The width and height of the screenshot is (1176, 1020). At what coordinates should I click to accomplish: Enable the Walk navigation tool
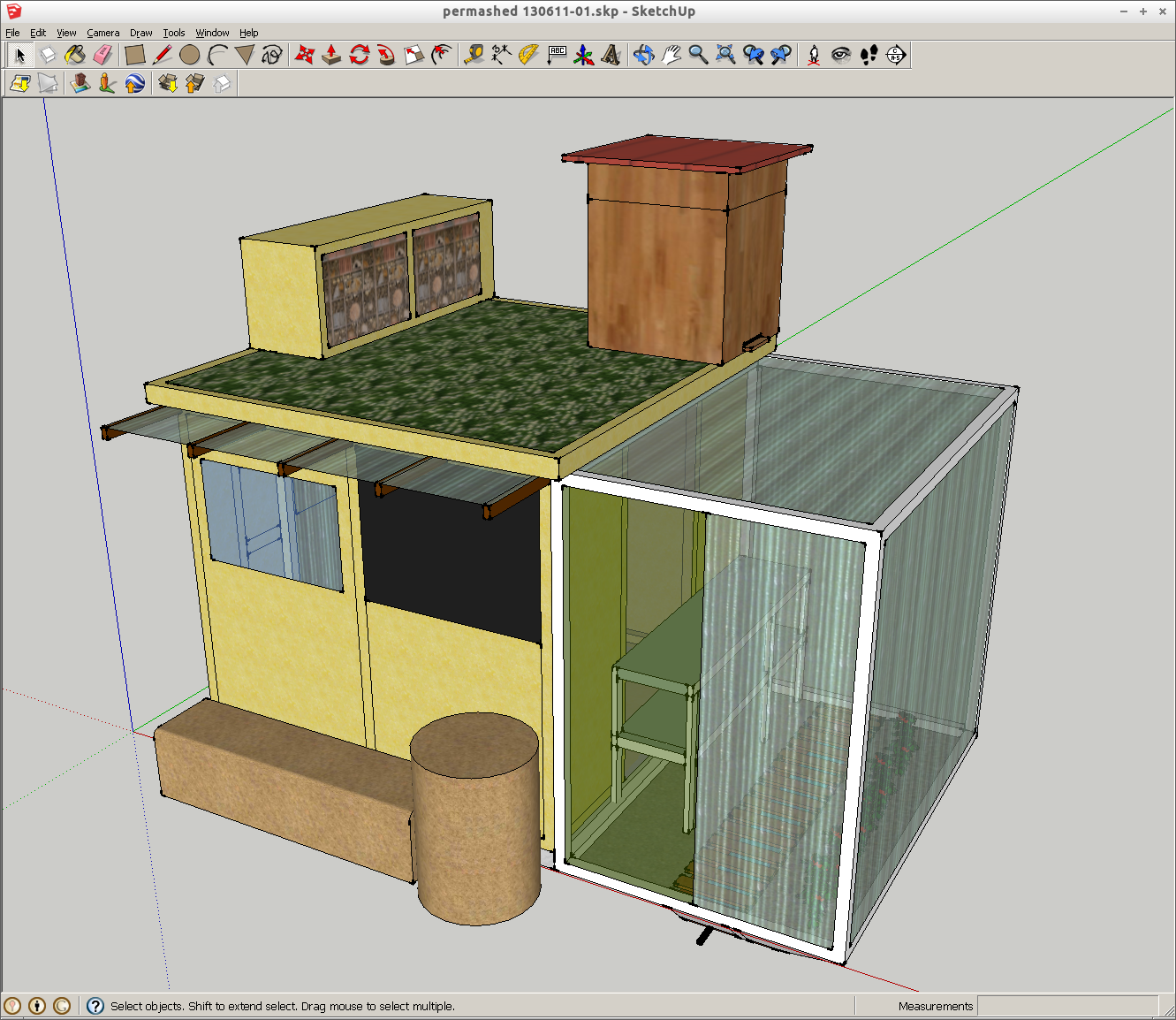coord(869,55)
